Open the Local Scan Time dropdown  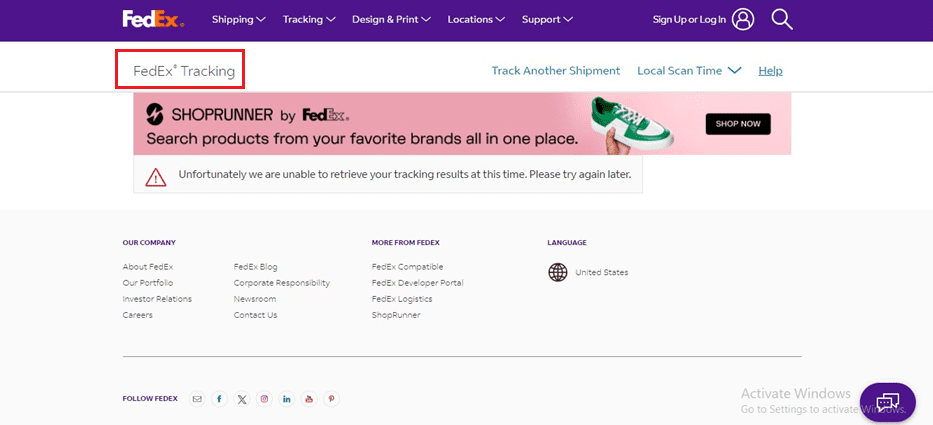click(x=689, y=71)
